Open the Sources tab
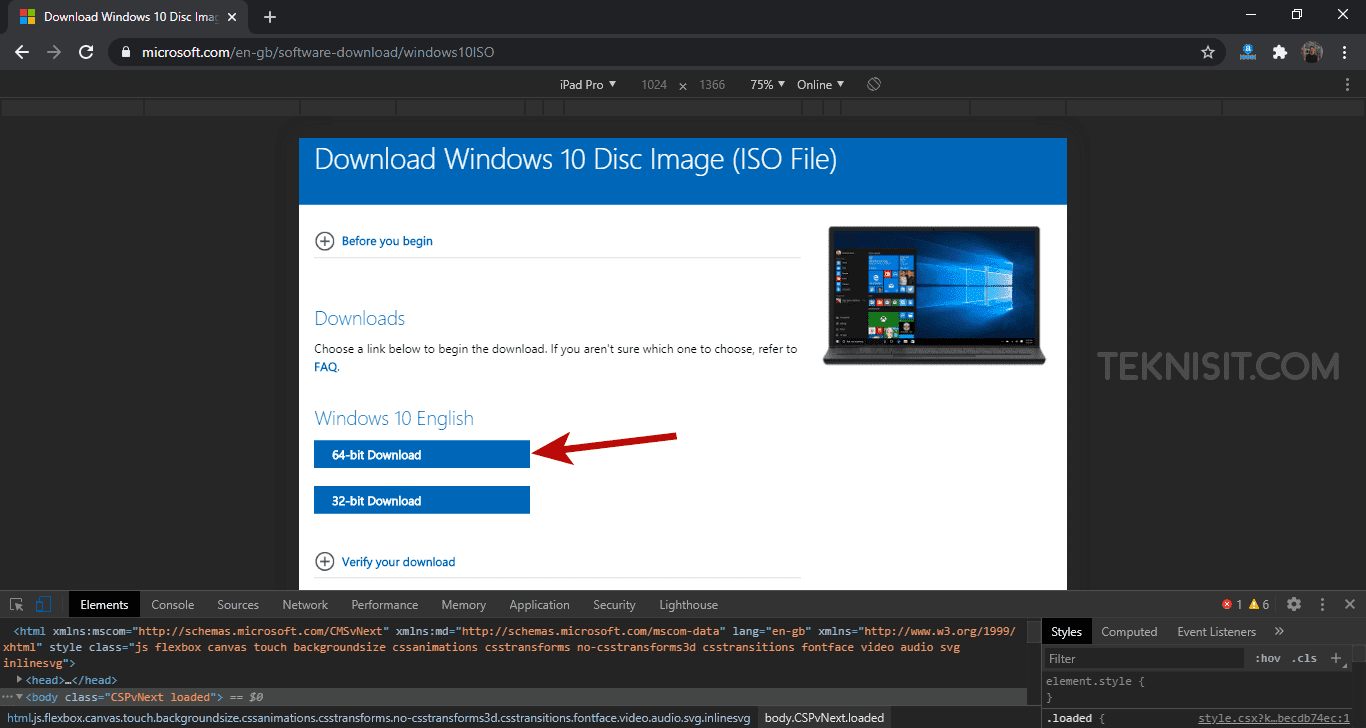The height and width of the screenshot is (728, 1366). pyautogui.click(x=238, y=604)
